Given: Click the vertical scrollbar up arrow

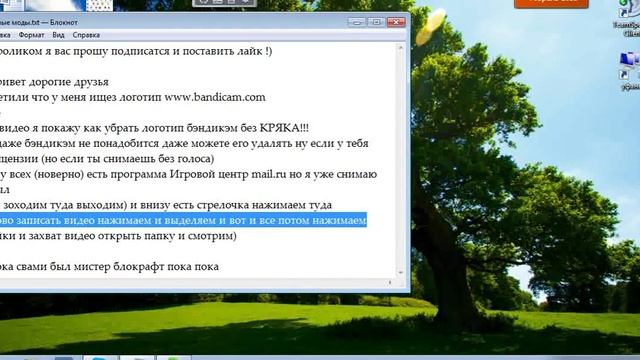Looking at the screenshot, I should coord(400,48).
